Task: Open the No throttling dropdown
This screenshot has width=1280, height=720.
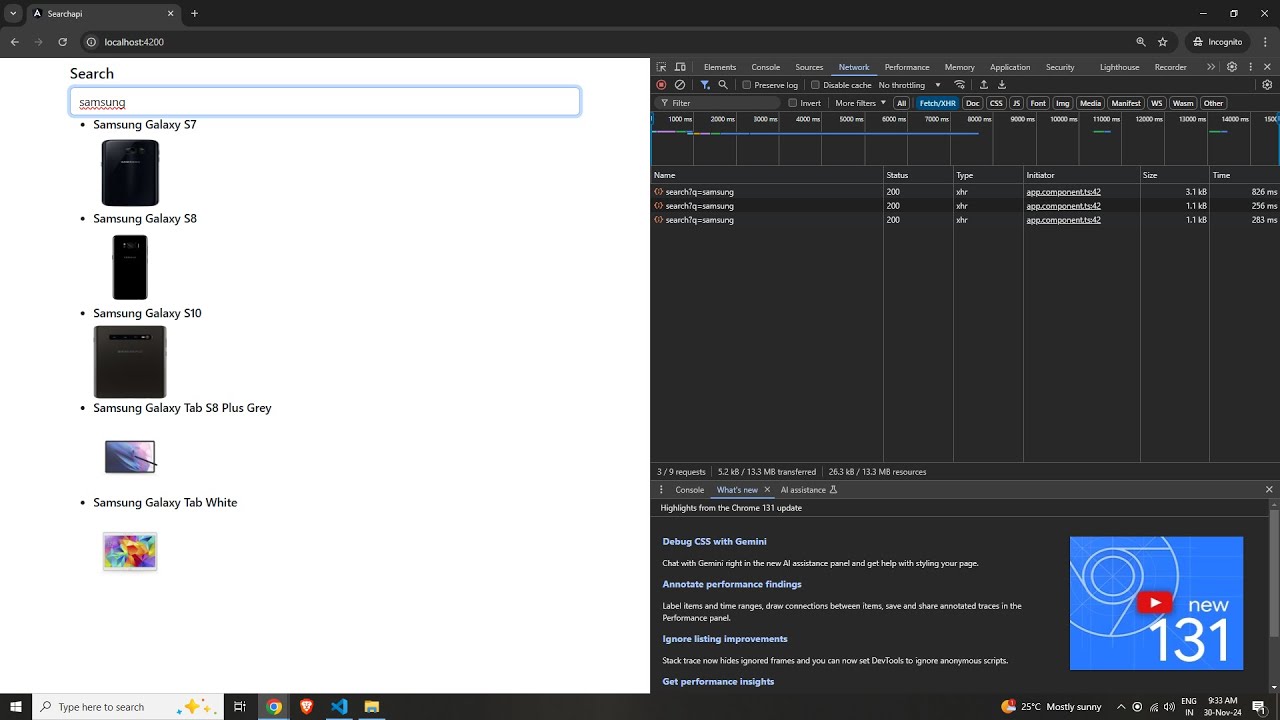Action: (x=910, y=85)
